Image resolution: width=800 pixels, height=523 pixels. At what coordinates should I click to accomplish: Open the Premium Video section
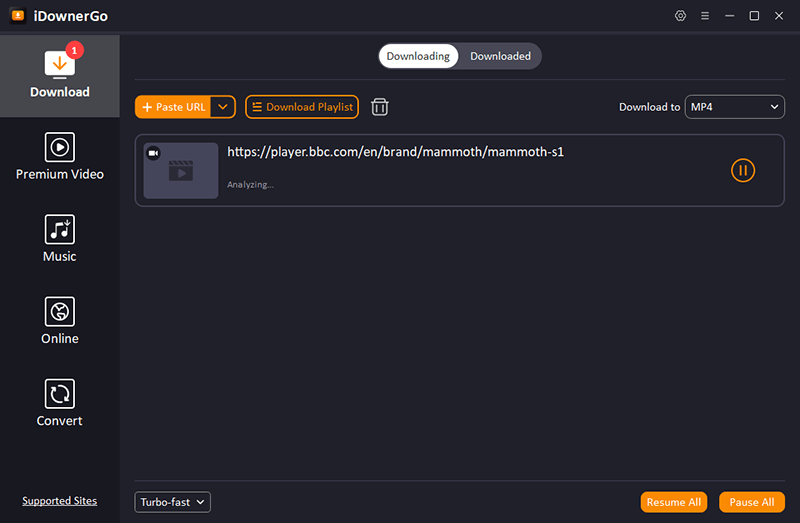59,157
